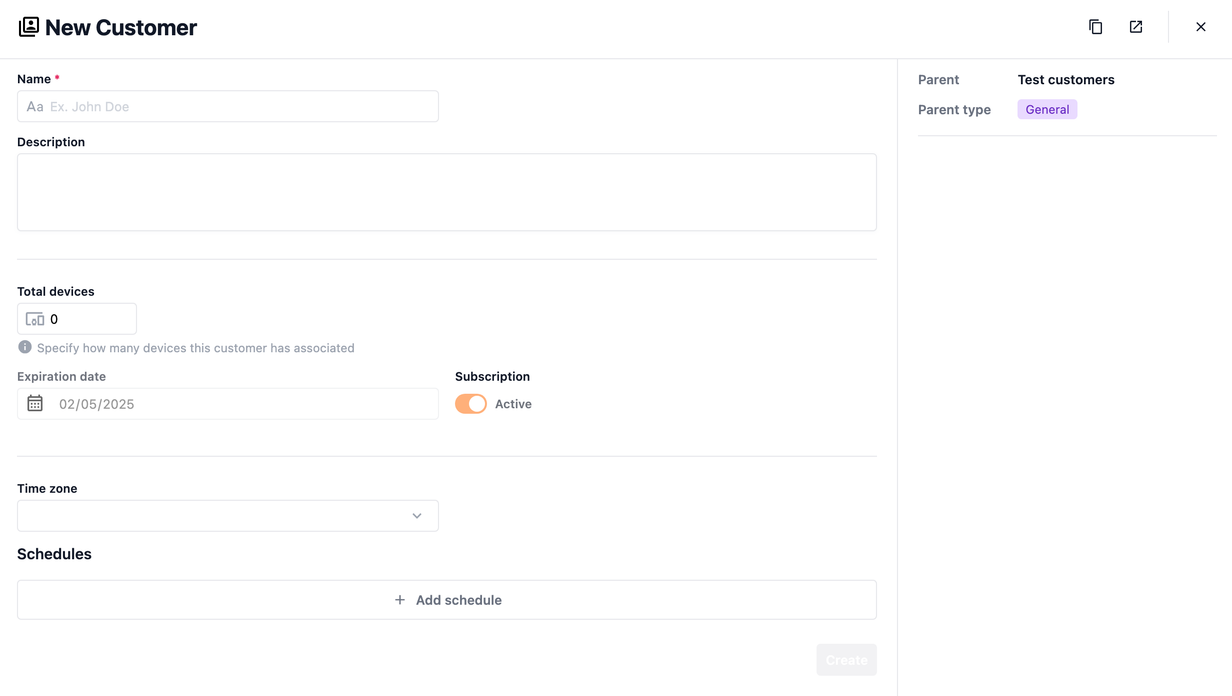
Task: Click the New Customer title icon
Action: (29, 27)
